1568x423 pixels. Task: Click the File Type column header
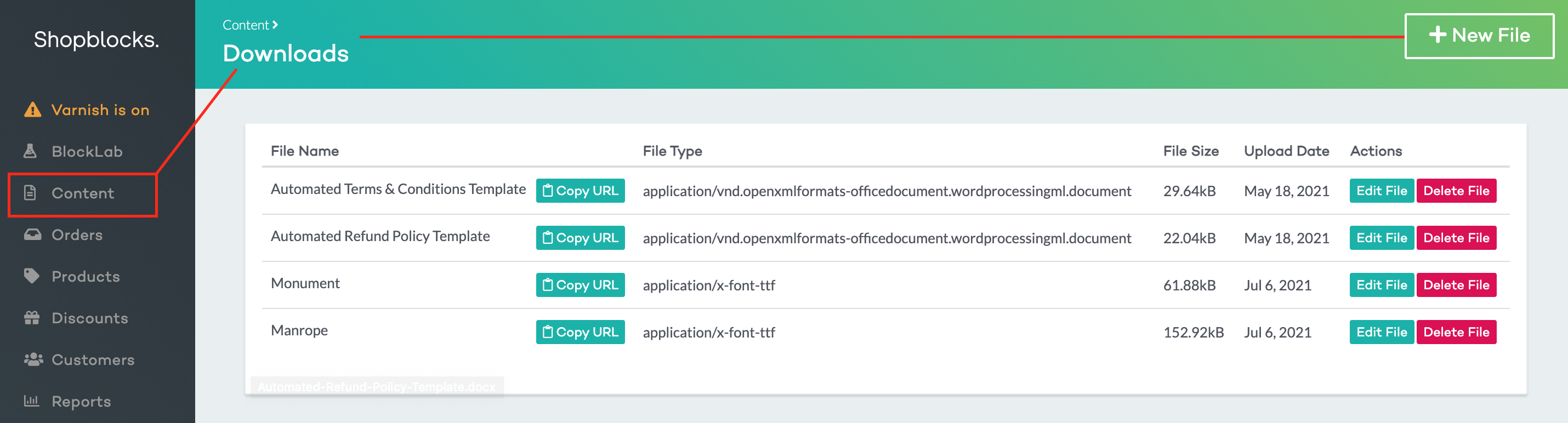(672, 151)
